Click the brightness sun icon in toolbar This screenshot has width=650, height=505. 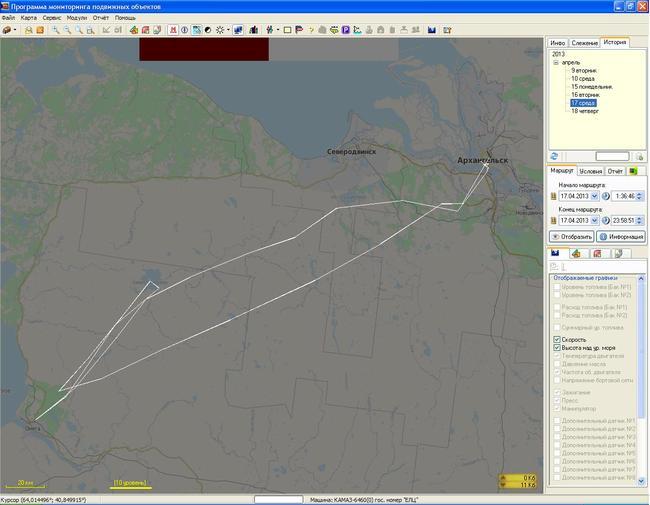coord(221,30)
